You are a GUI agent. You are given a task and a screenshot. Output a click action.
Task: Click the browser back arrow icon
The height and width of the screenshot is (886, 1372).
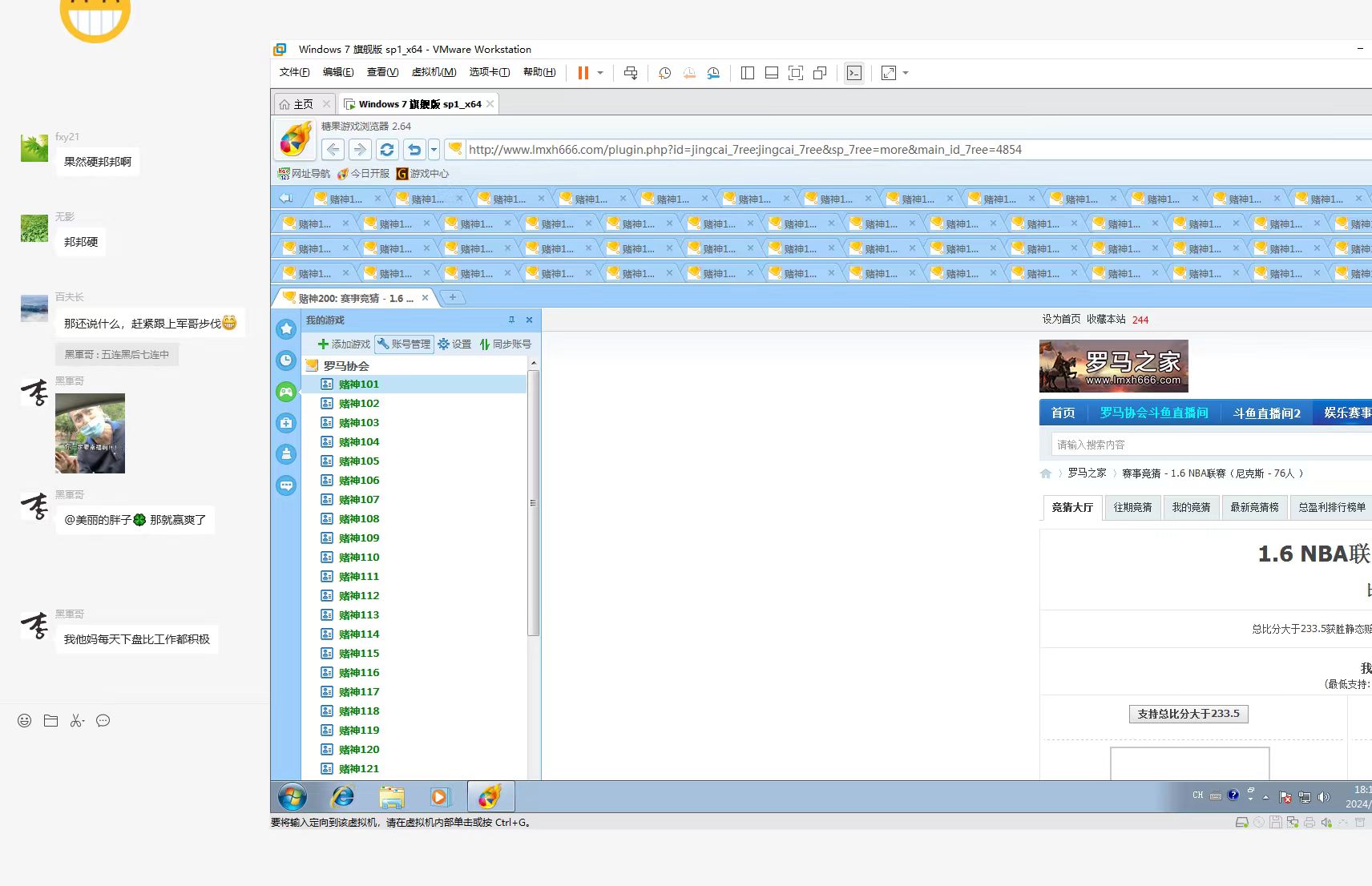(x=333, y=150)
